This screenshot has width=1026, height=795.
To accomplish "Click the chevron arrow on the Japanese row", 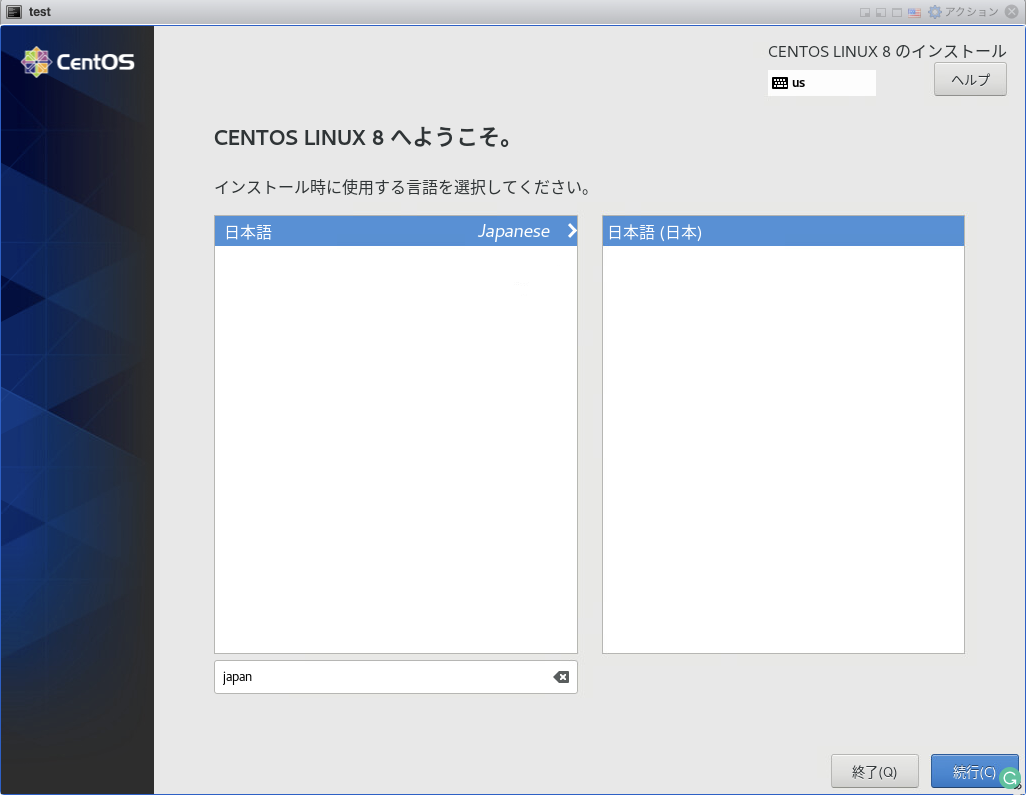I will pyautogui.click(x=571, y=230).
